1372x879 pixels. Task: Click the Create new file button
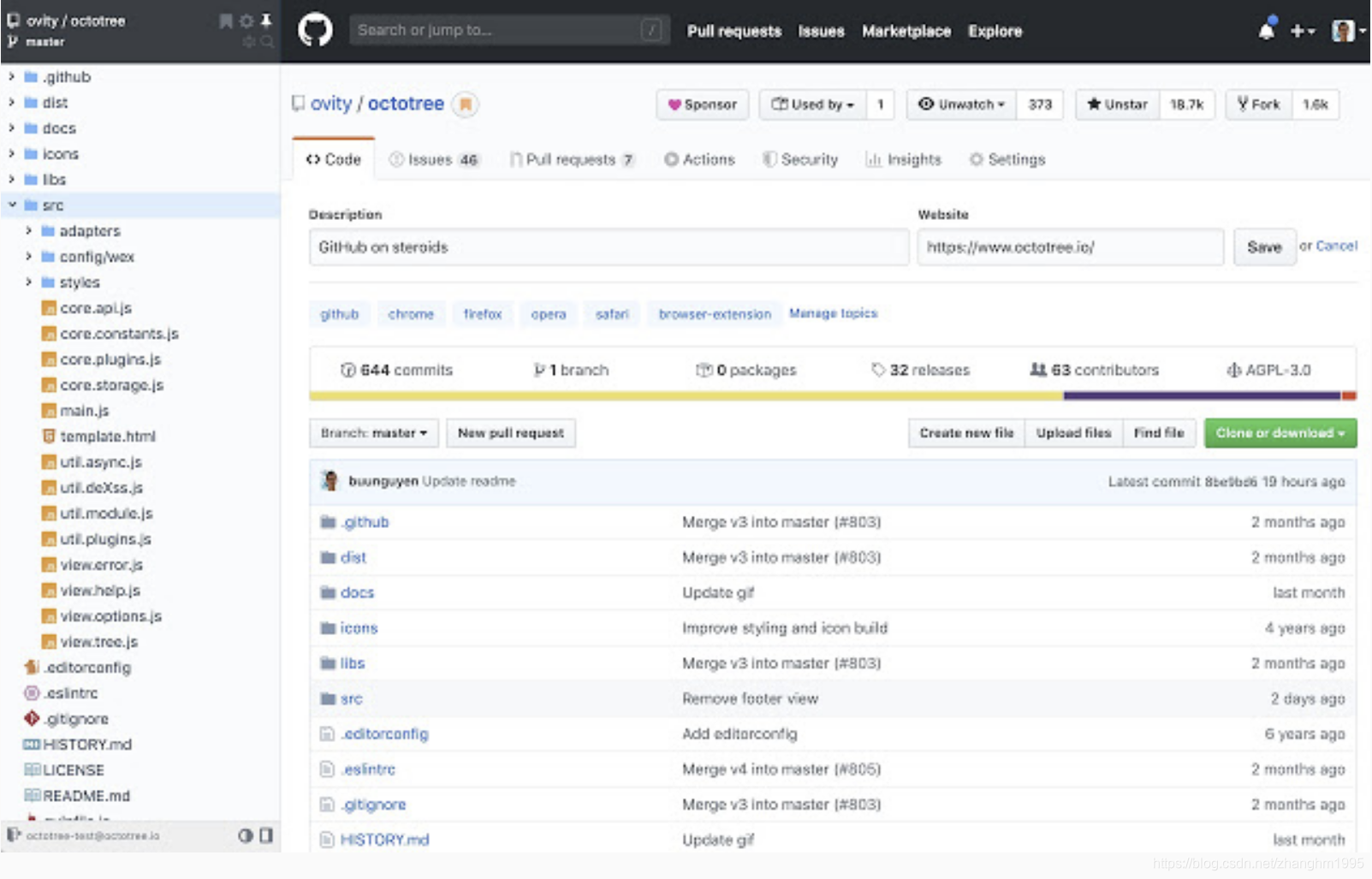coord(966,433)
